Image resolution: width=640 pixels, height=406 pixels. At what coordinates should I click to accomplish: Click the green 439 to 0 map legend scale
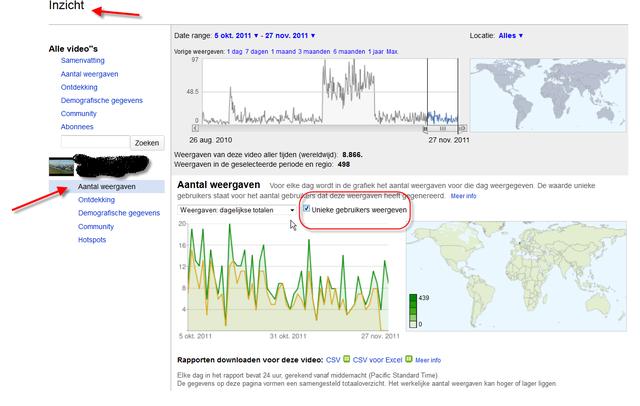(413, 311)
